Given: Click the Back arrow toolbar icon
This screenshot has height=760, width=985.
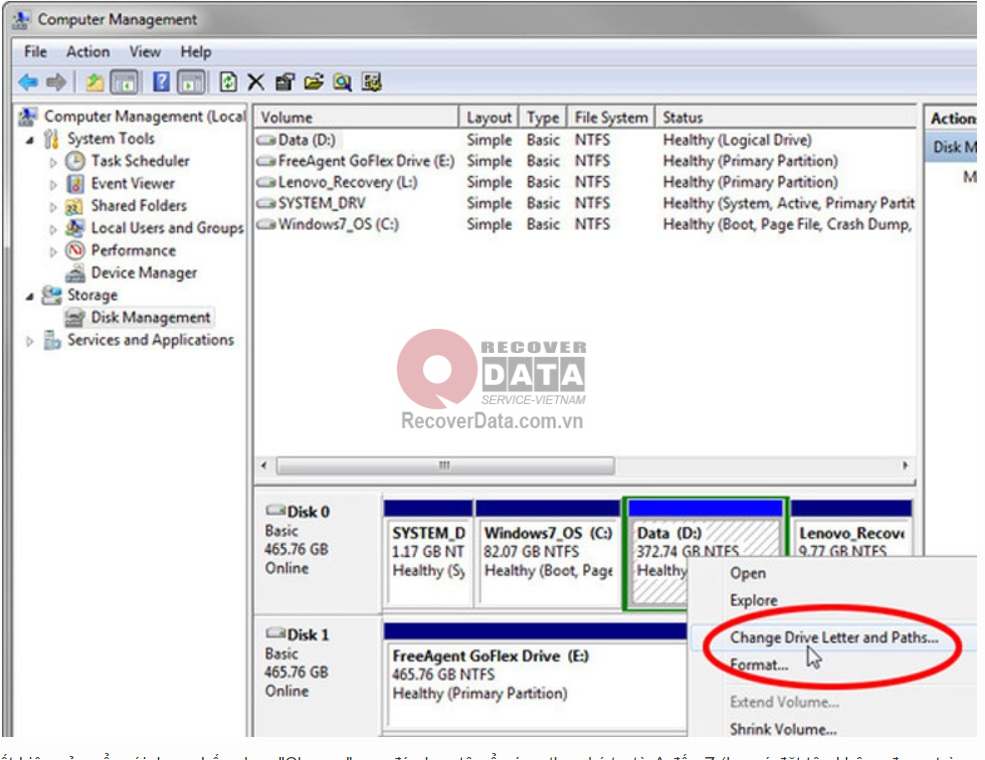Looking at the screenshot, I should click(27, 82).
